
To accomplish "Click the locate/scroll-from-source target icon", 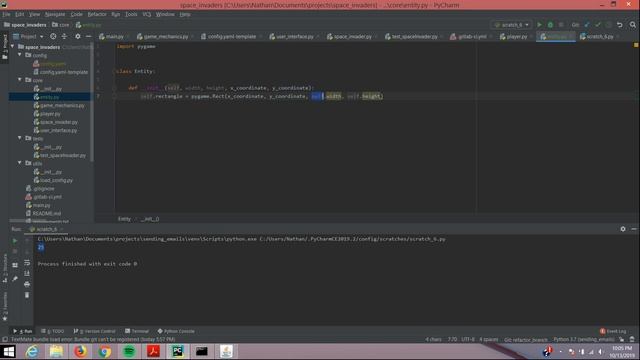I will pyautogui.click(x=53, y=36).
